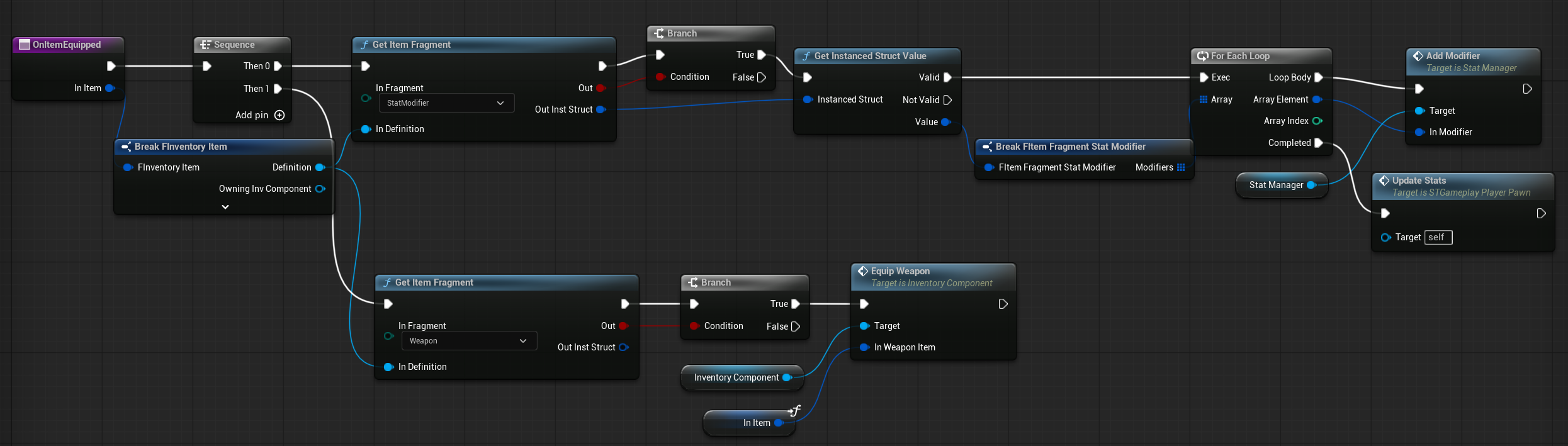Viewport: 1568px width, 446px height.
Task: Click the Sequence node Then 1 exec pin
Action: coord(278,89)
